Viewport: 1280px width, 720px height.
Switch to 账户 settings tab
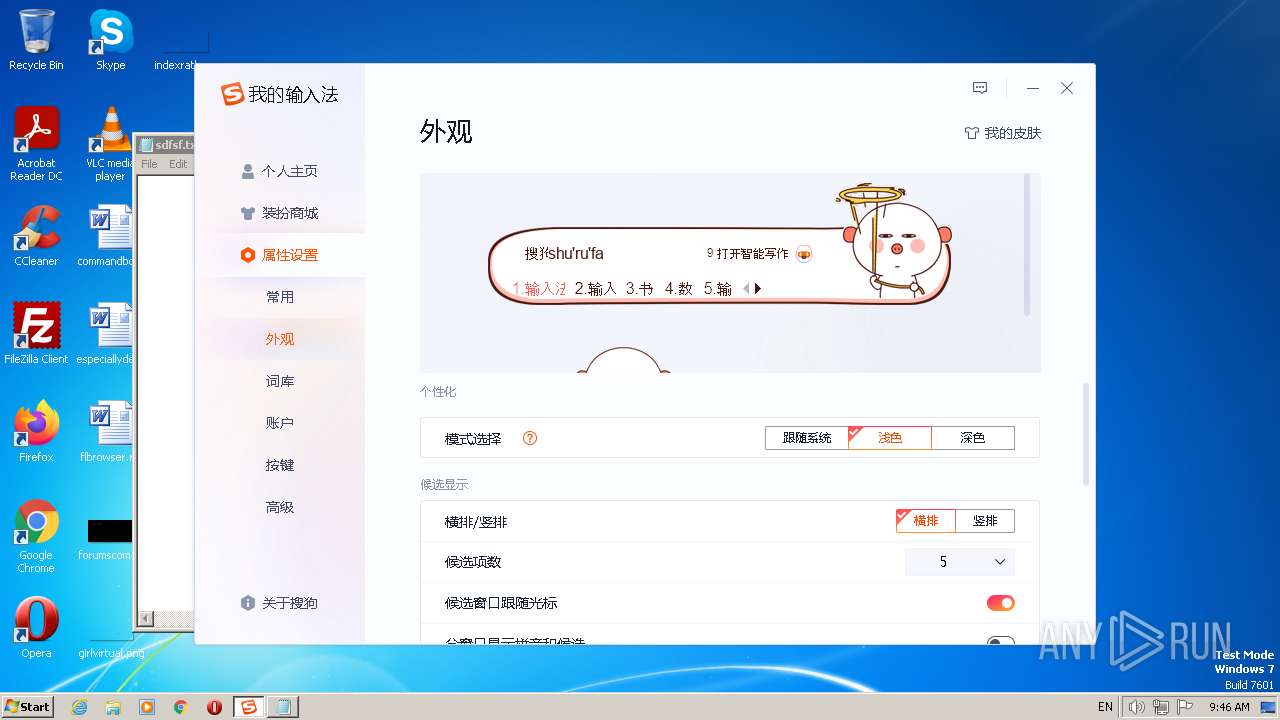(280, 423)
